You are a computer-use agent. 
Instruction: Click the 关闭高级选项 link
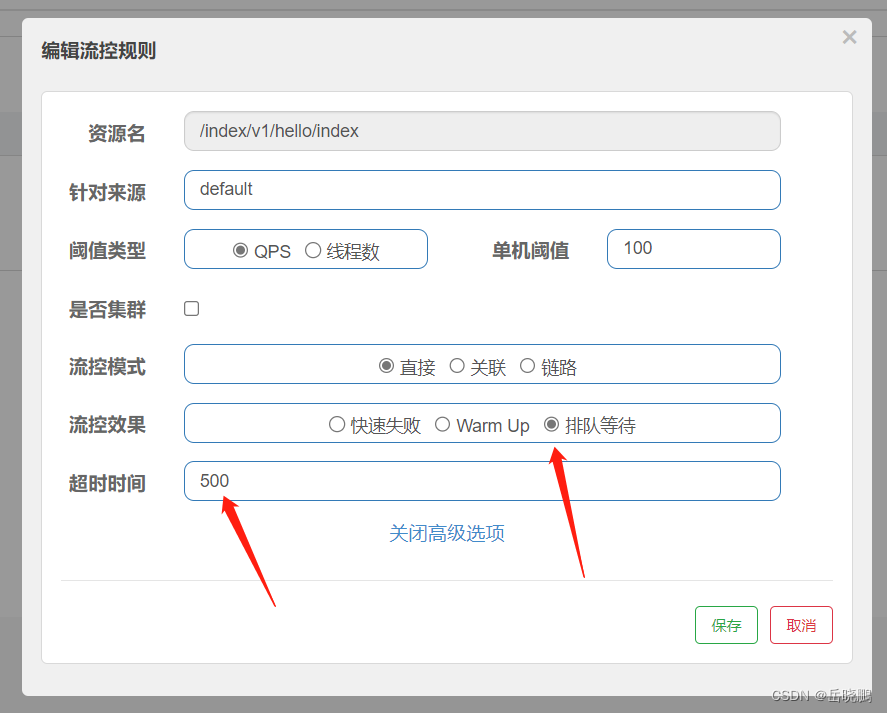446,534
